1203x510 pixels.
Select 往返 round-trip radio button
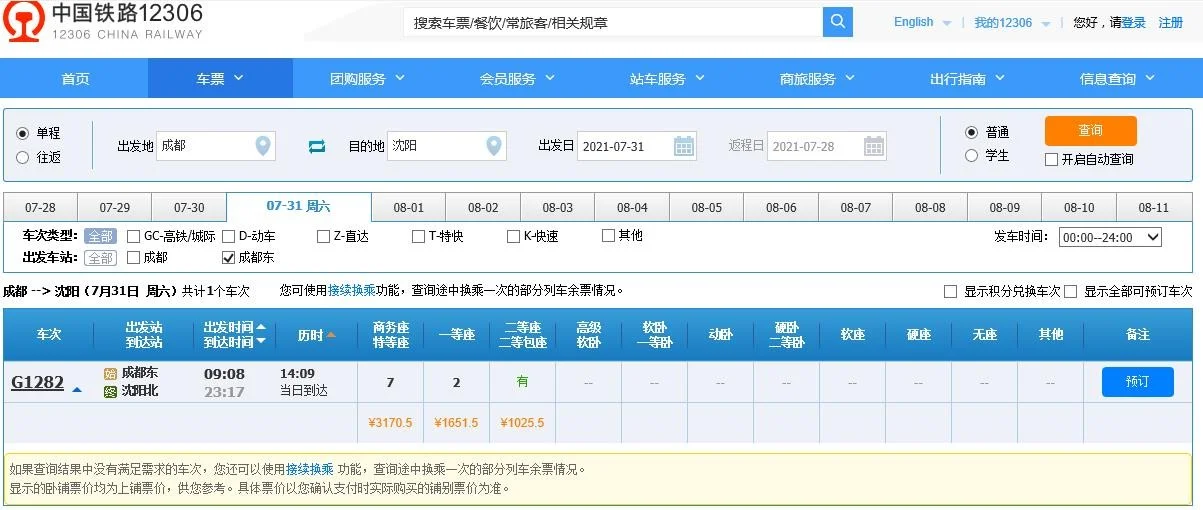[23, 157]
